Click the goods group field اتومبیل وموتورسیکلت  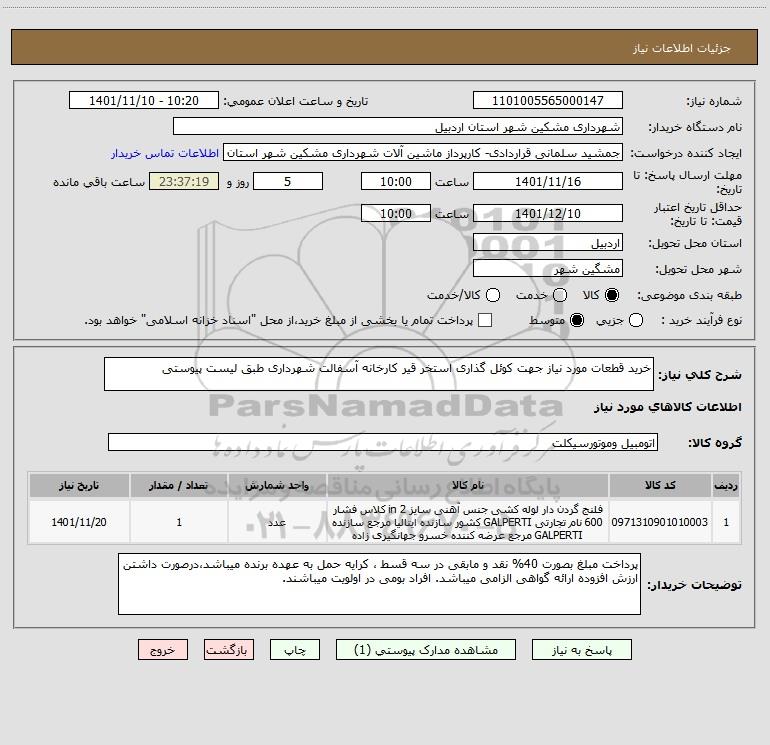coord(383,442)
